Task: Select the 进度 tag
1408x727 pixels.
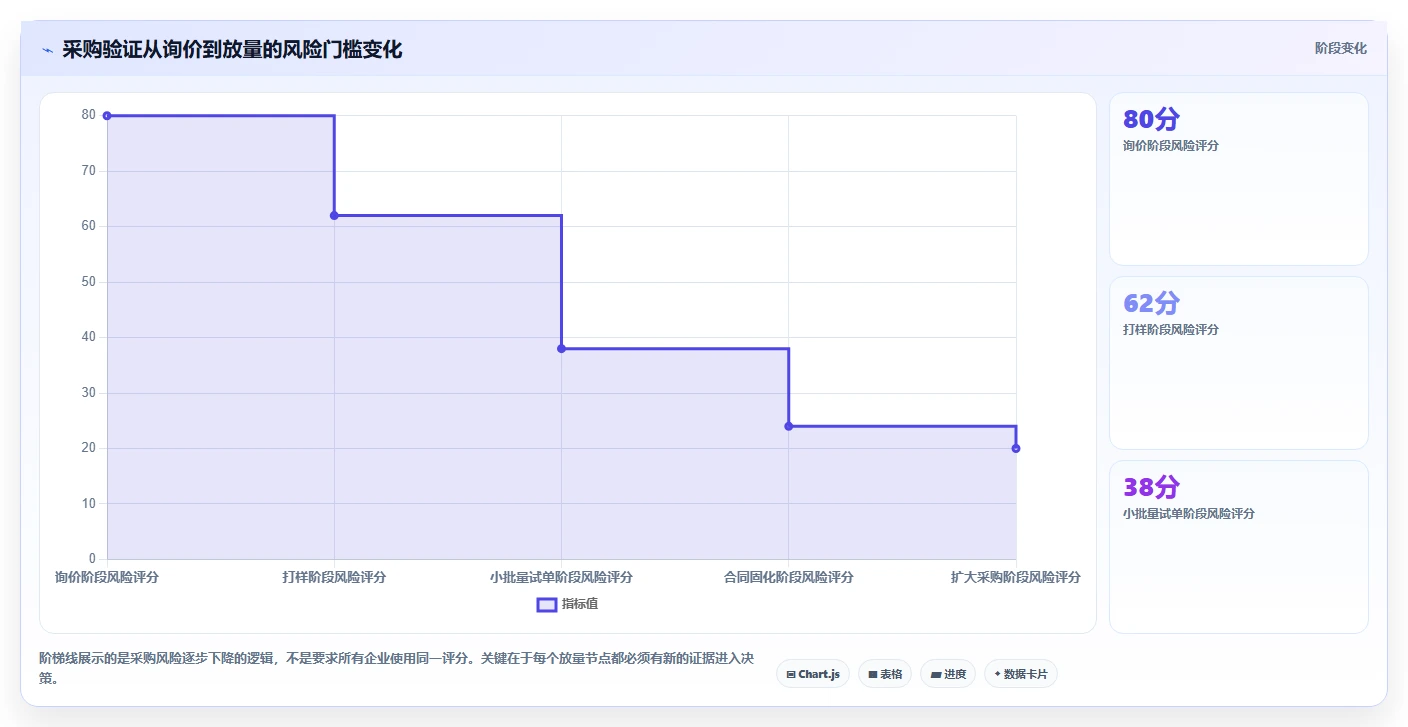Action: [948, 674]
